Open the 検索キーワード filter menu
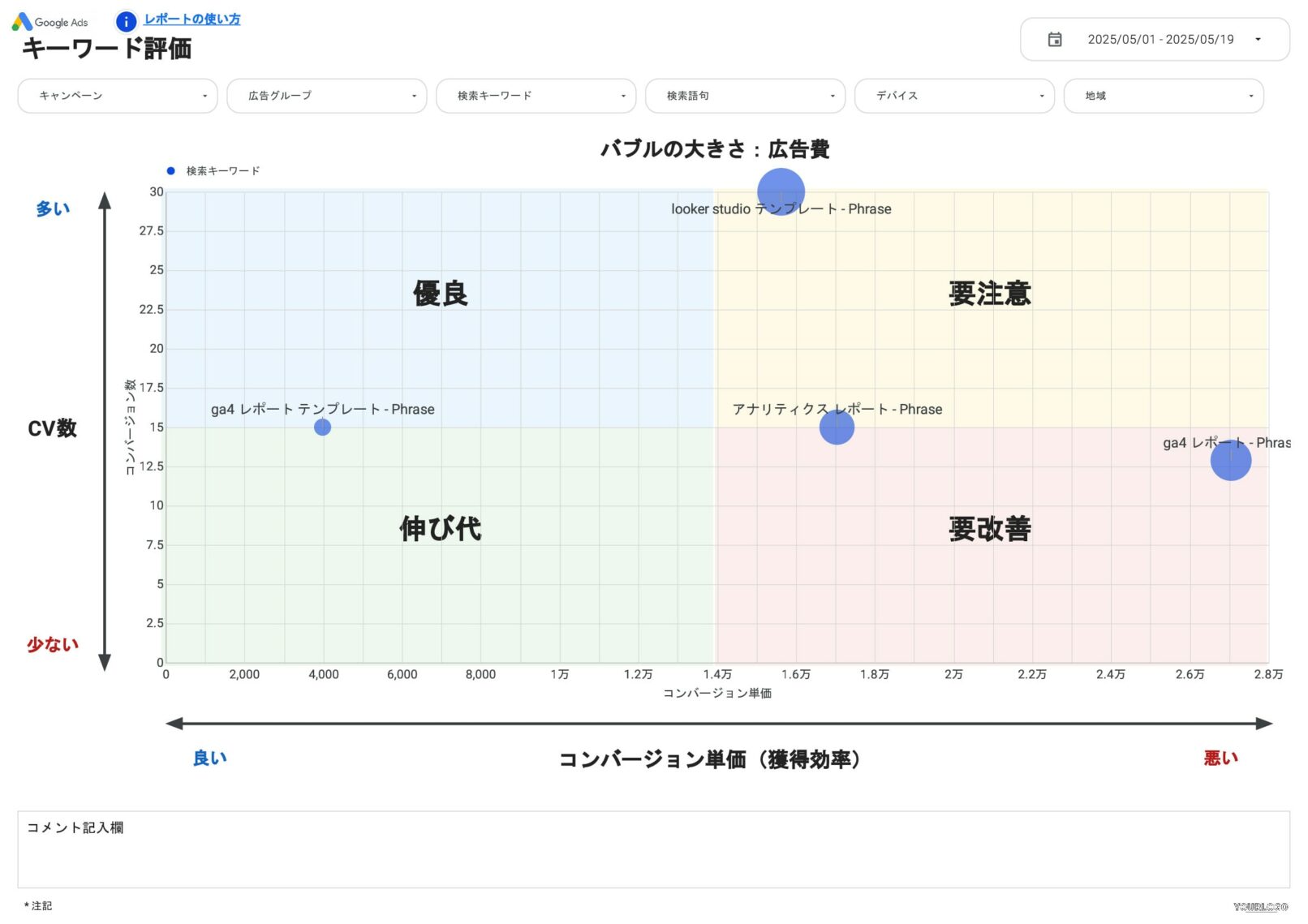 (536, 96)
